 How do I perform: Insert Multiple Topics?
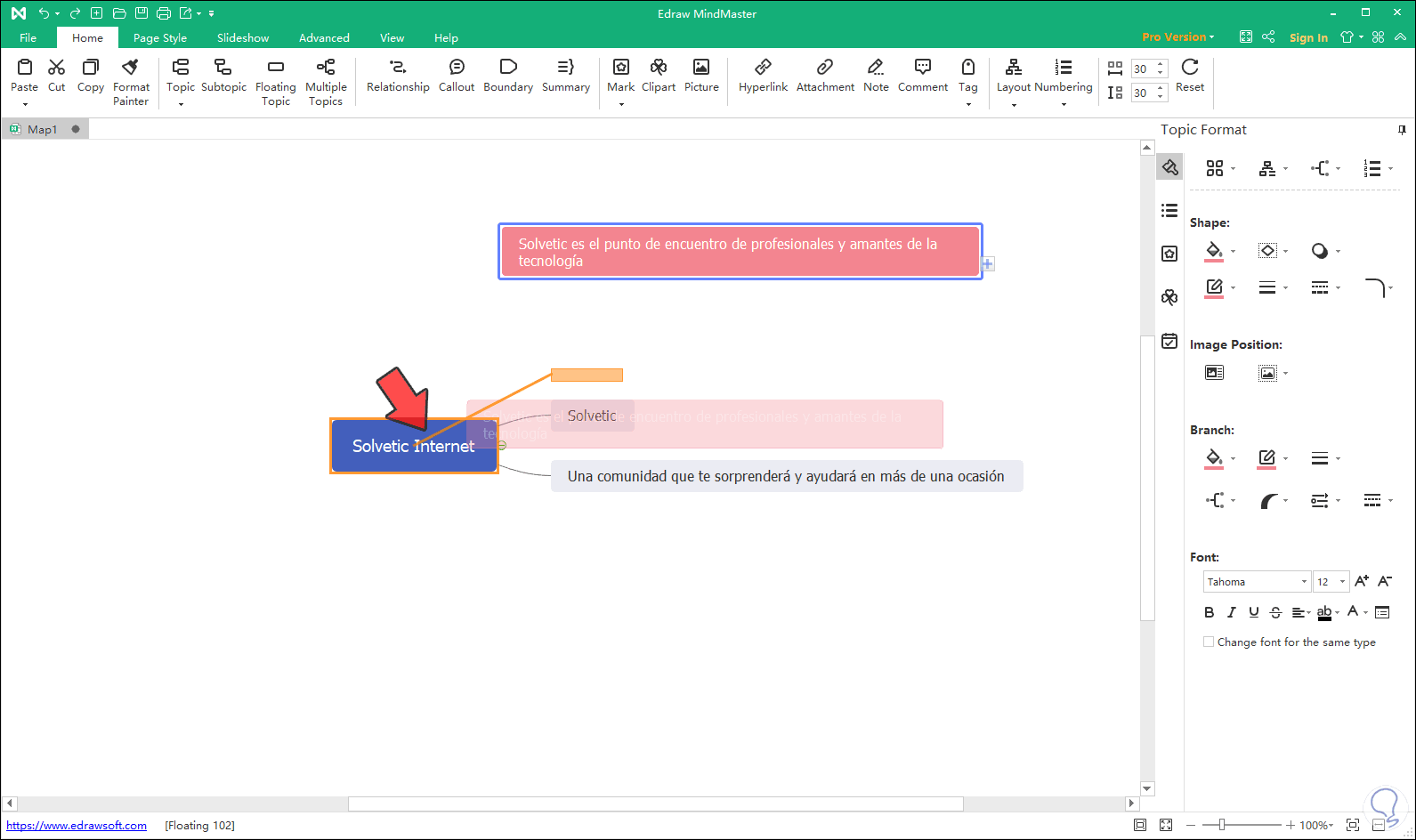326,82
